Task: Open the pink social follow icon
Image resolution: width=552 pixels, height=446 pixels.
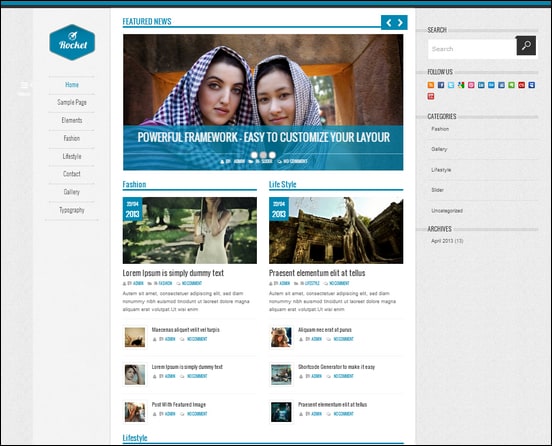Action: pos(471,85)
